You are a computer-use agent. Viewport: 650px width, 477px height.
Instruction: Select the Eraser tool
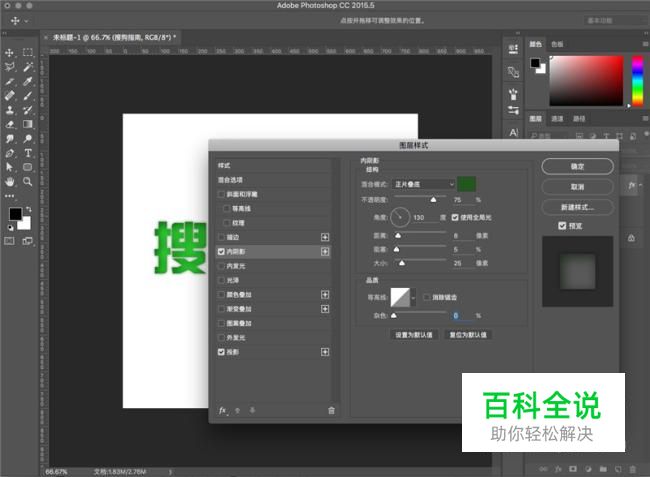tap(9, 124)
